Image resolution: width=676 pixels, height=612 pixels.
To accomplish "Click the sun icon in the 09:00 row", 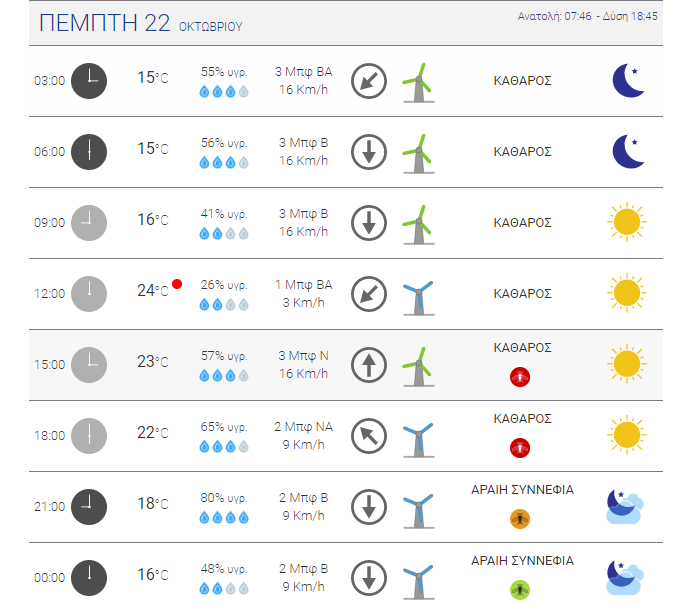I will 627,222.
